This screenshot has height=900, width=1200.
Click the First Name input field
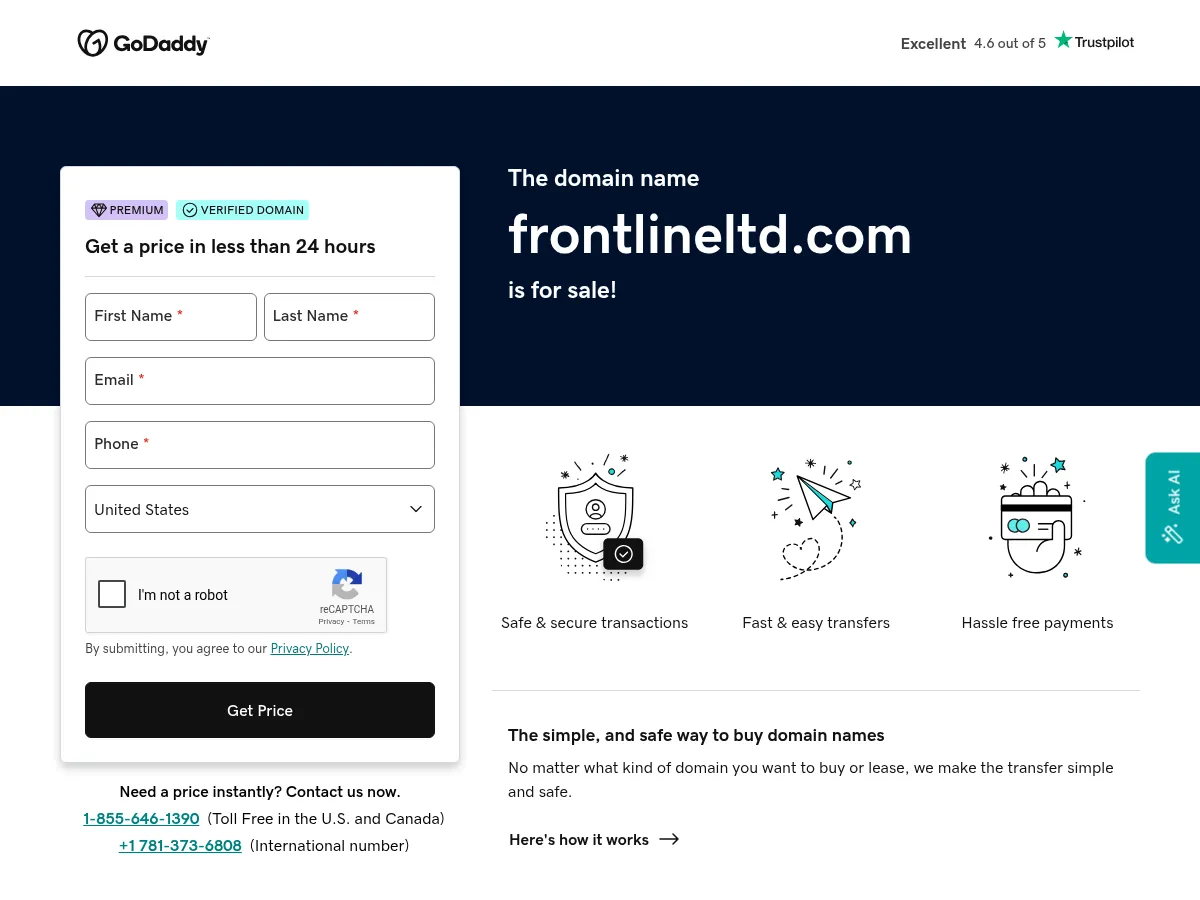click(171, 317)
